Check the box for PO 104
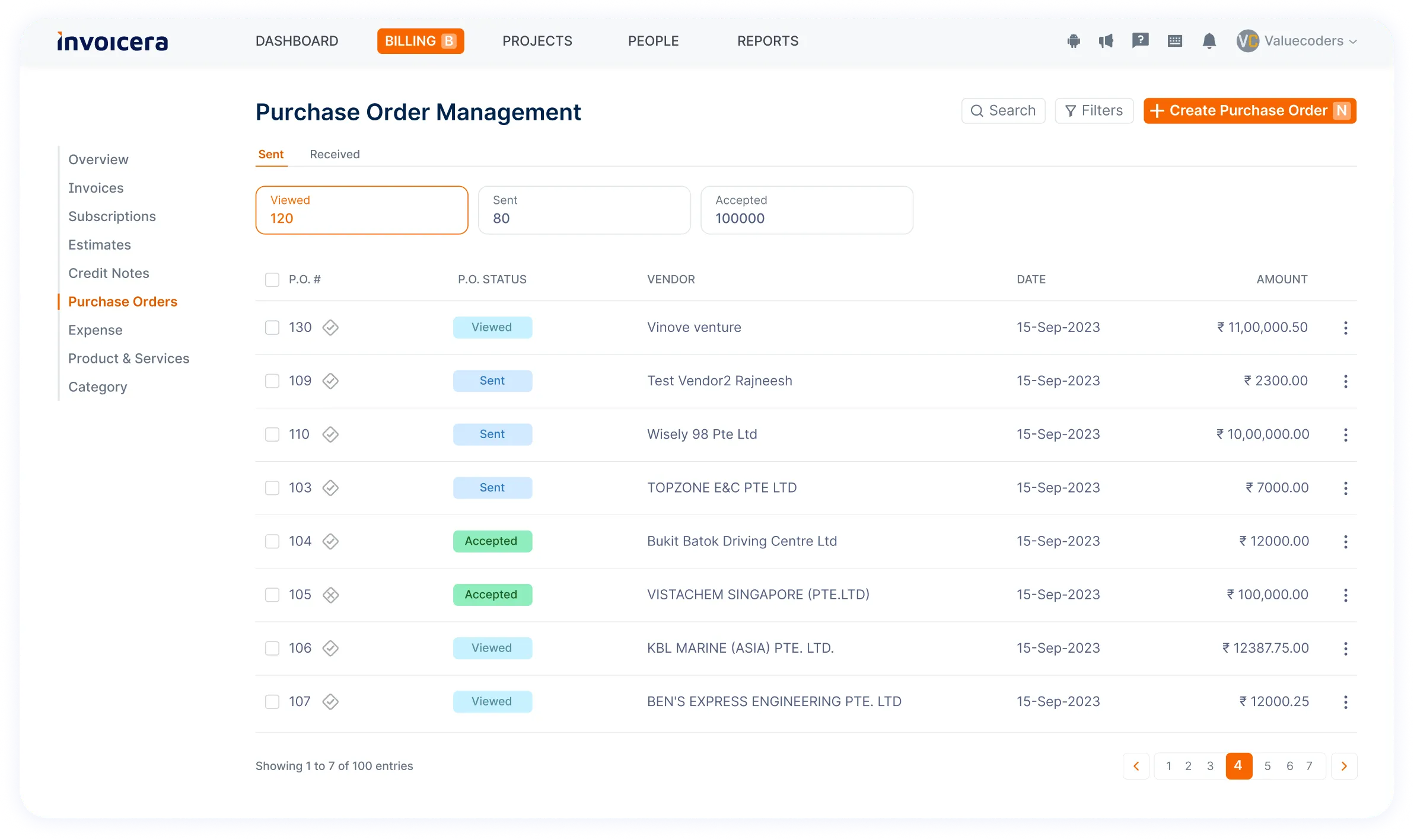The width and height of the screenshot is (1414, 840). 272,541
